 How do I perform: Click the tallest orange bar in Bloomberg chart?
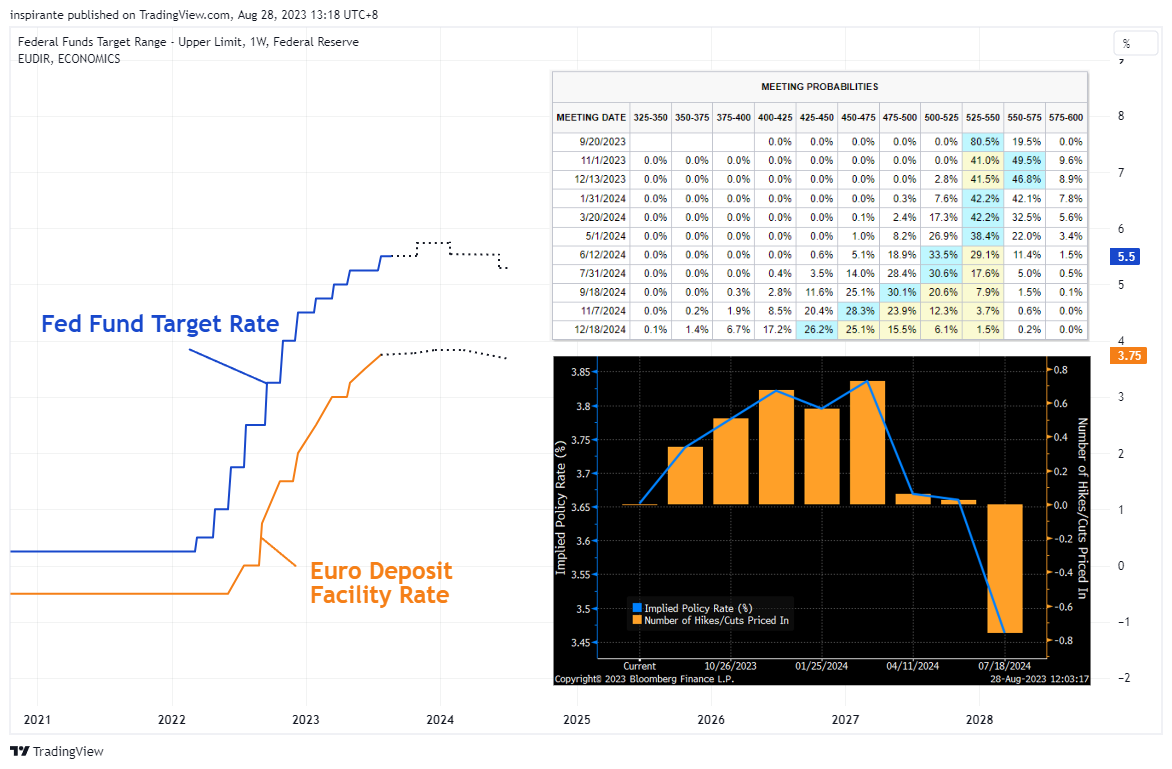(x=867, y=443)
